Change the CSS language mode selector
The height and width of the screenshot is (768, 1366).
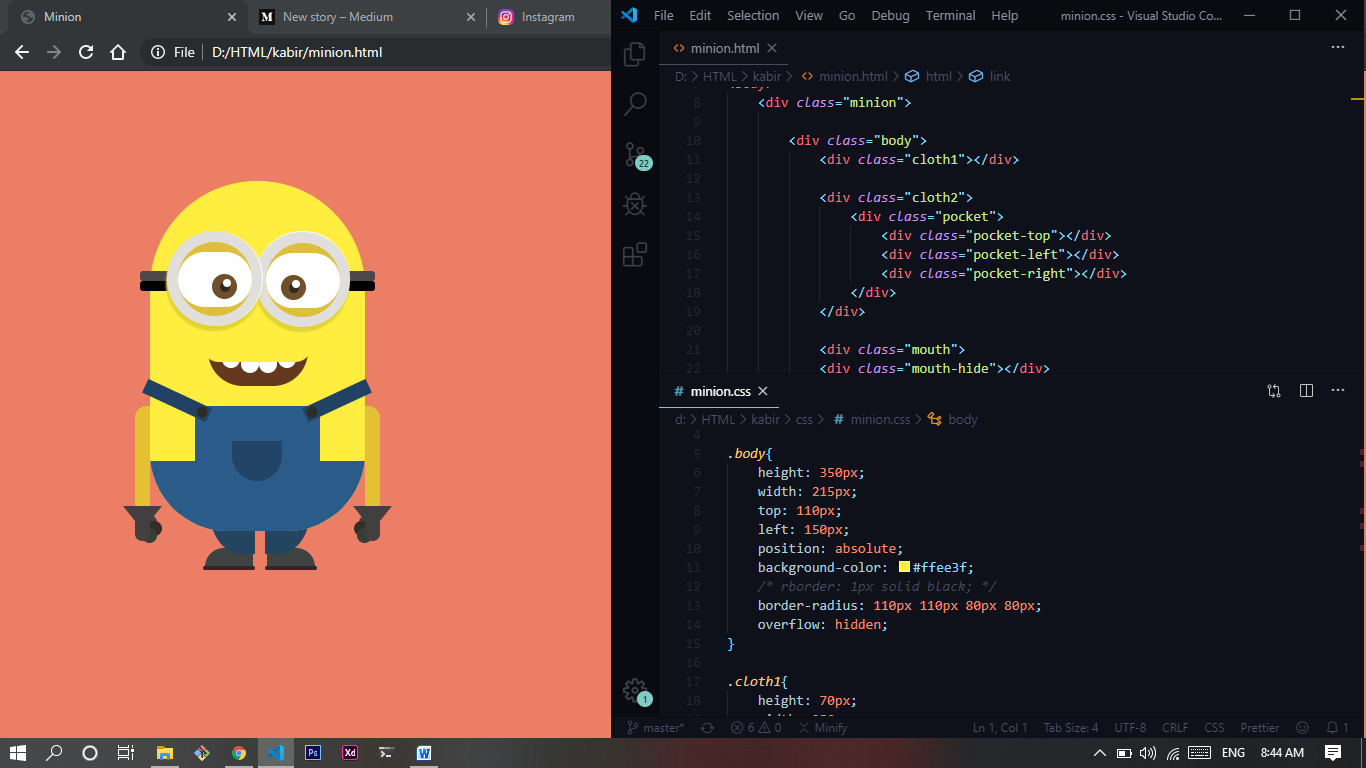tap(1214, 728)
